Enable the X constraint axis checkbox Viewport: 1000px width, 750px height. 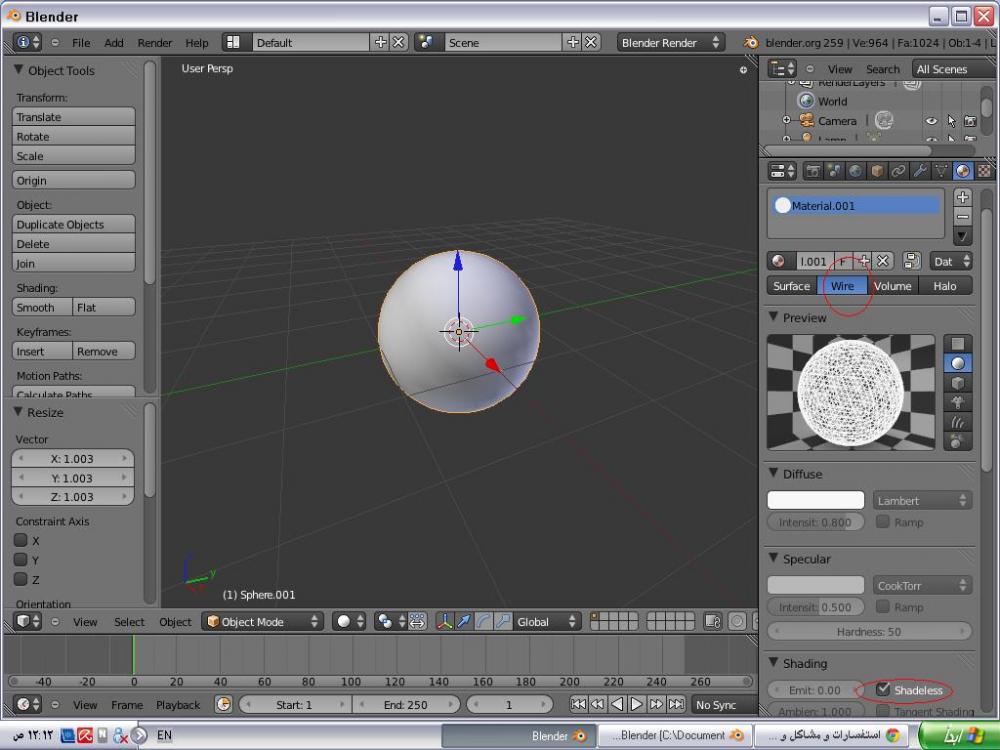[x=20, y=540]
